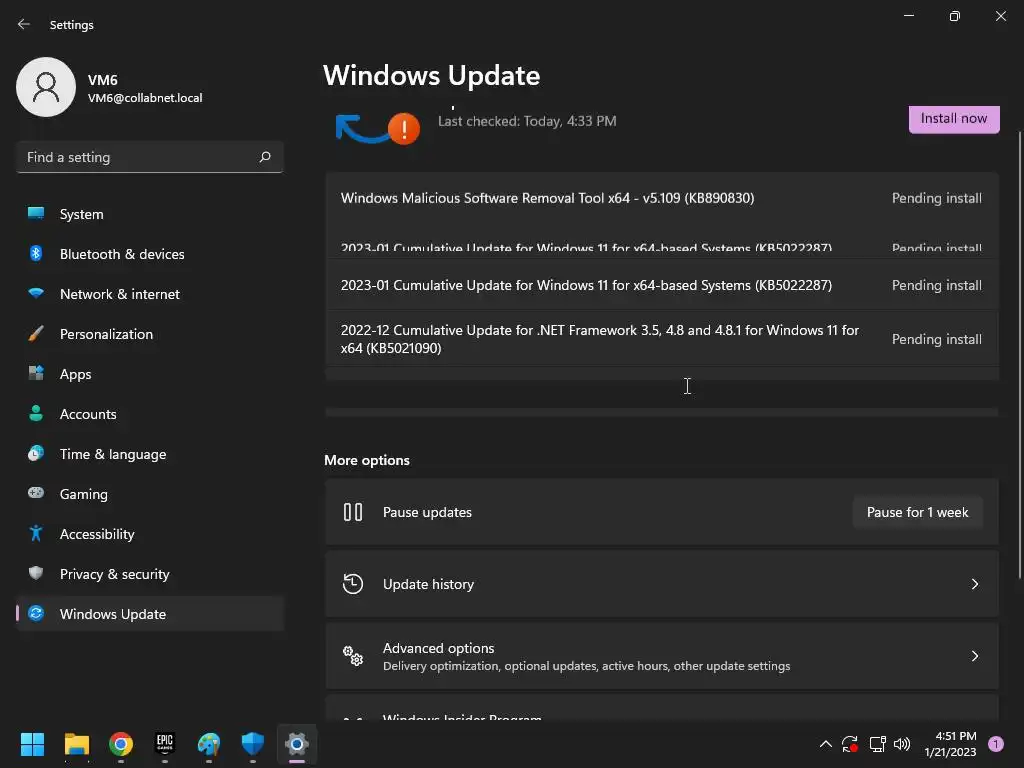Open the VM6 user account avatar
Screen dimensions: 1024x768
click(x=46, y=87)
